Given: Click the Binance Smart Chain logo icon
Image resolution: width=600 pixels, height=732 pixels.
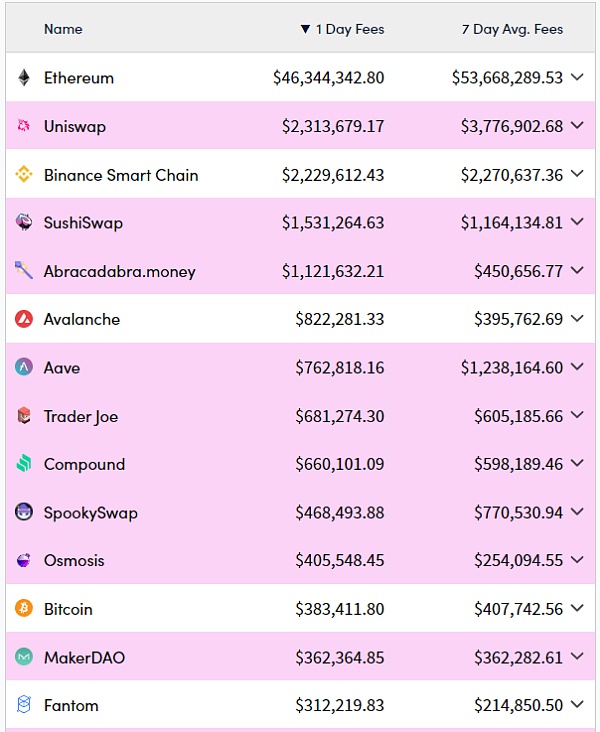Looking at the screenshot, I should 24,175.
